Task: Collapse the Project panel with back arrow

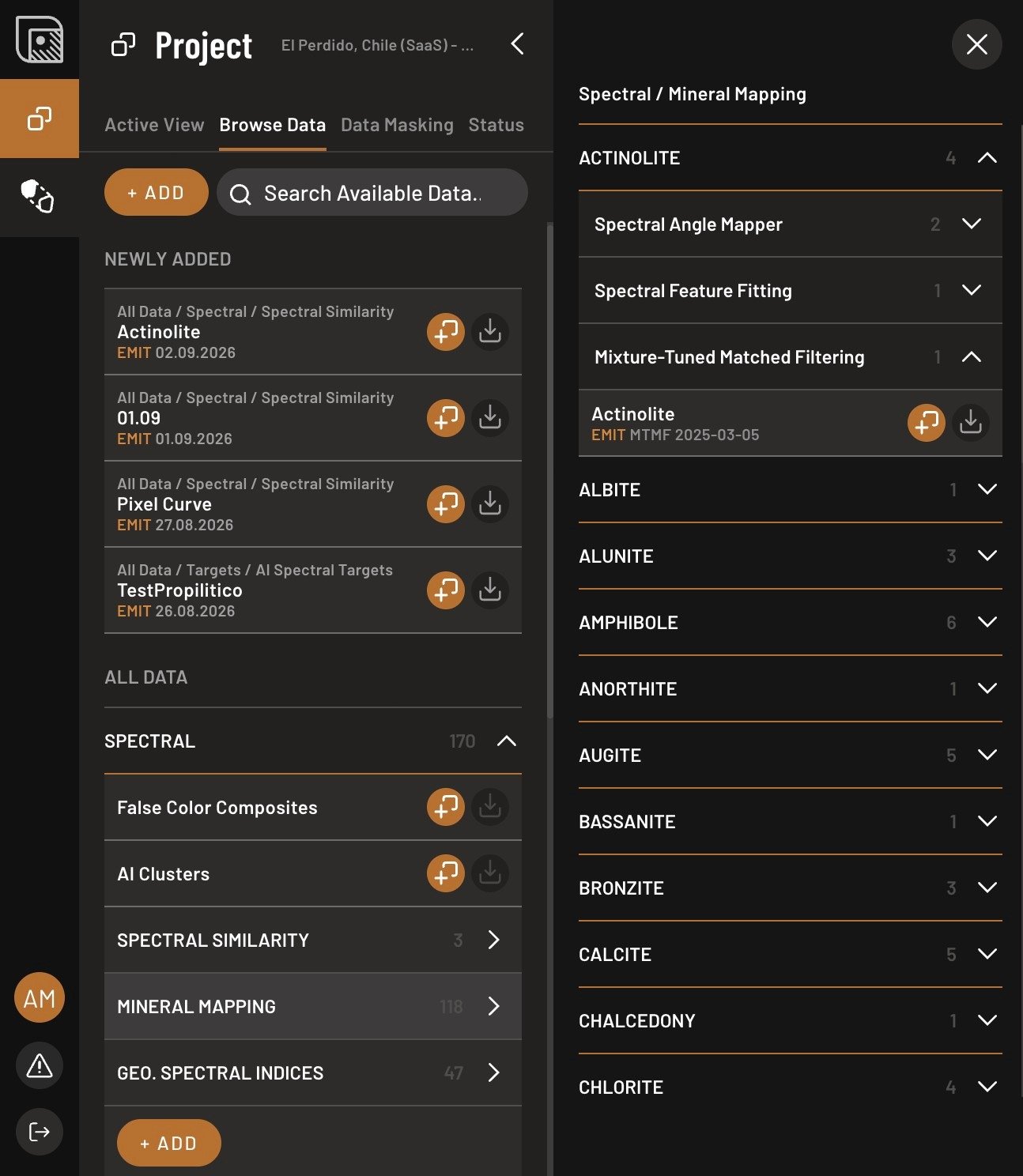Action: click(518, 44)
